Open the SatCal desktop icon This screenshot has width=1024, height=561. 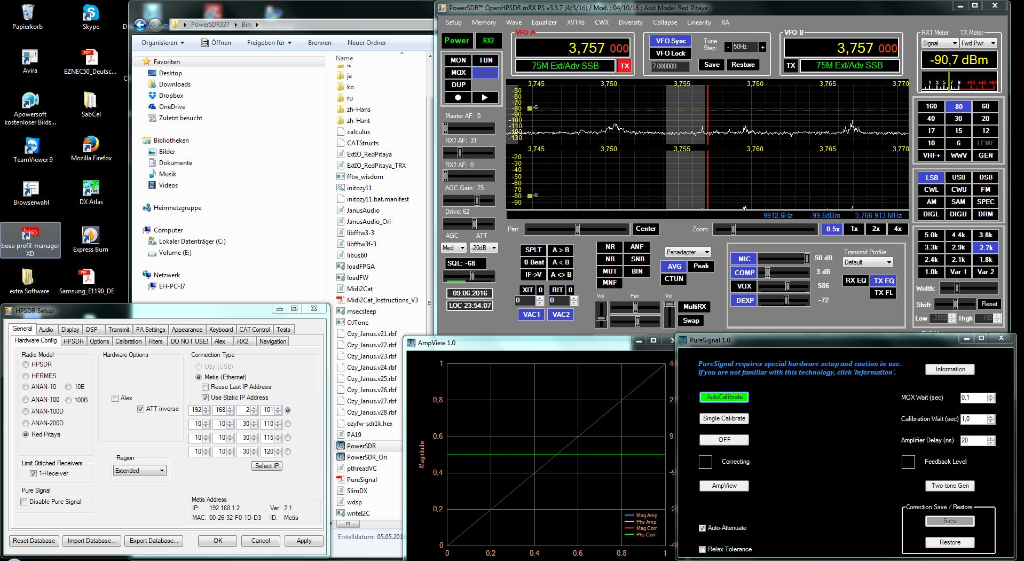tap(90, 104)
